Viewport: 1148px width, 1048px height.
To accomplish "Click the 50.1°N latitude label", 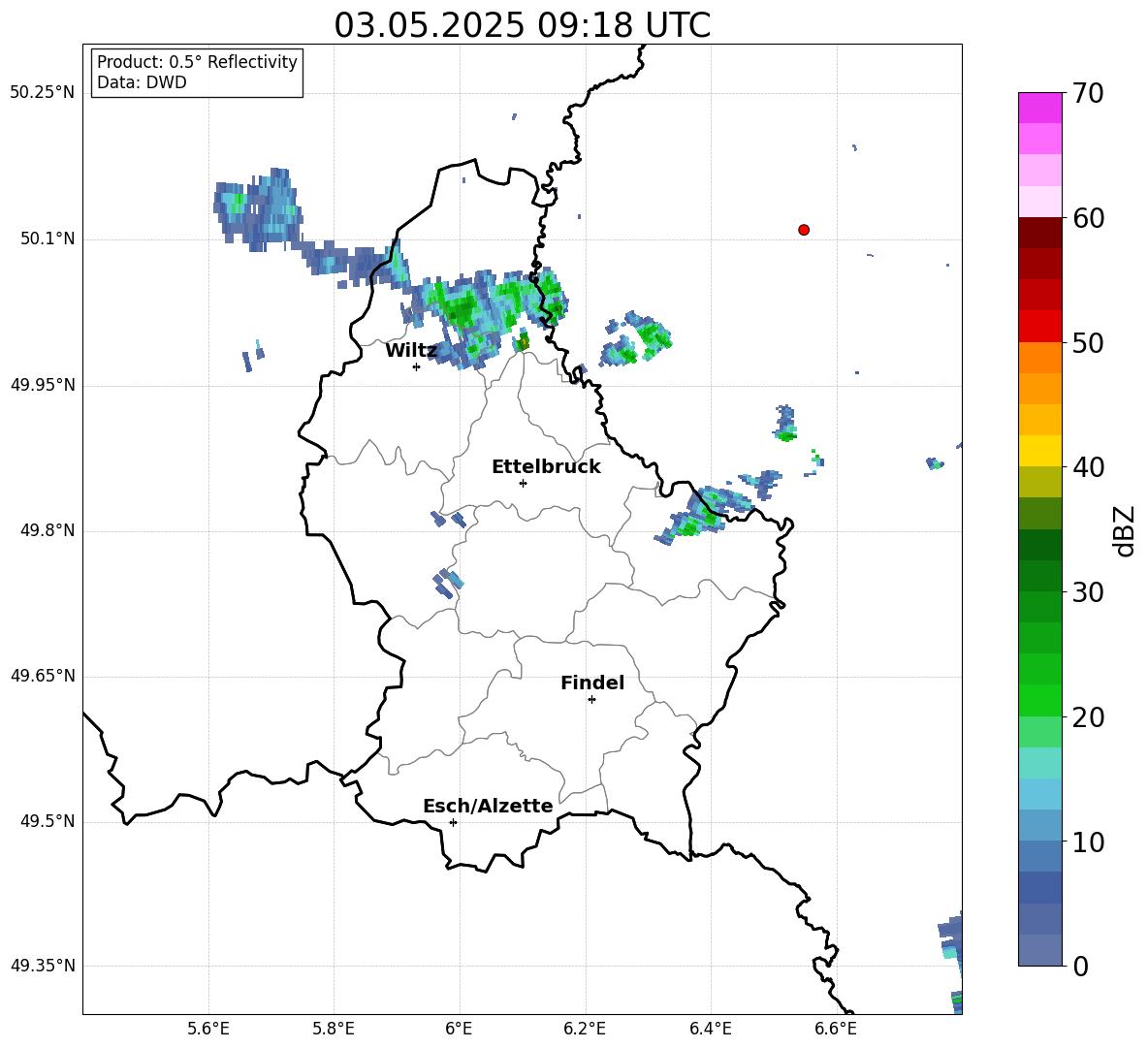I will [48, 239].
